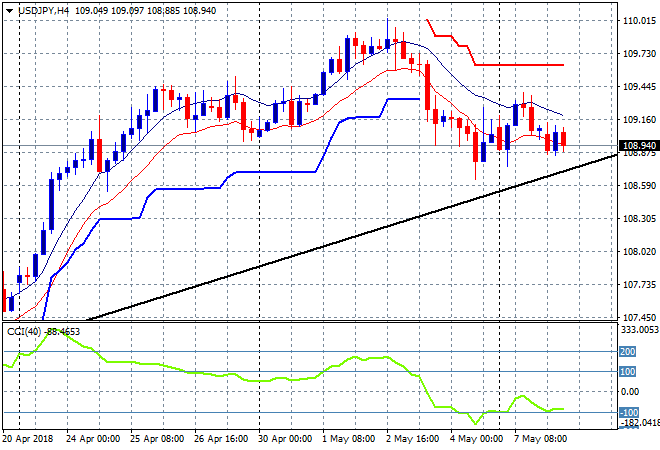Click the 333.0053 indicator scale maximum
This screenshot has height=450, width=660.
(639, 330)
